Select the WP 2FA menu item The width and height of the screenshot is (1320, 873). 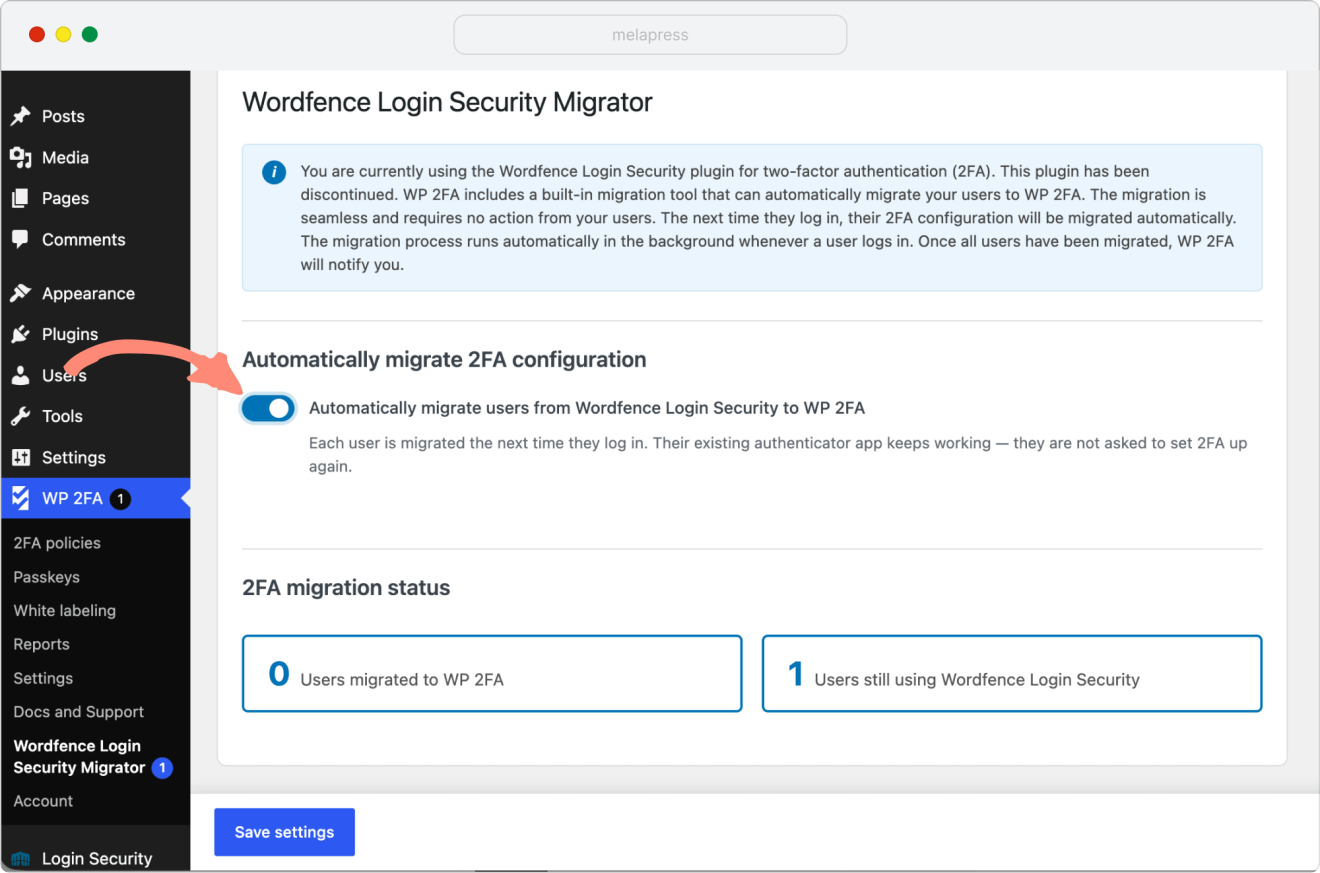tap(95, 498)
